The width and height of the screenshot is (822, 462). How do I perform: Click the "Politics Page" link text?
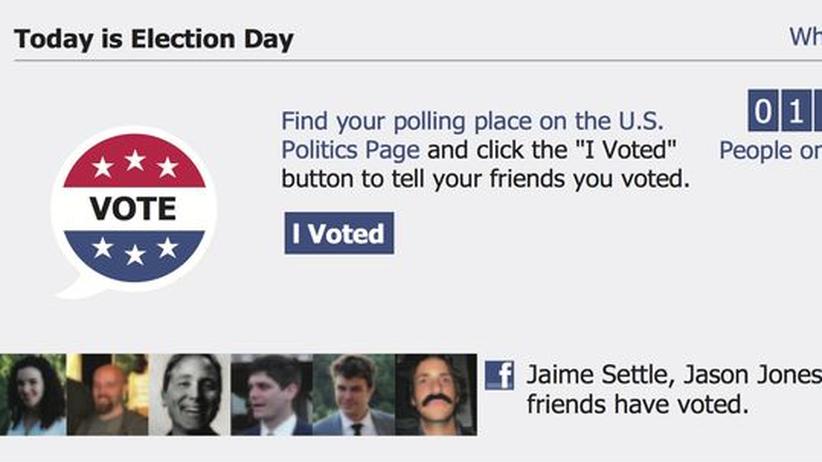350,151
